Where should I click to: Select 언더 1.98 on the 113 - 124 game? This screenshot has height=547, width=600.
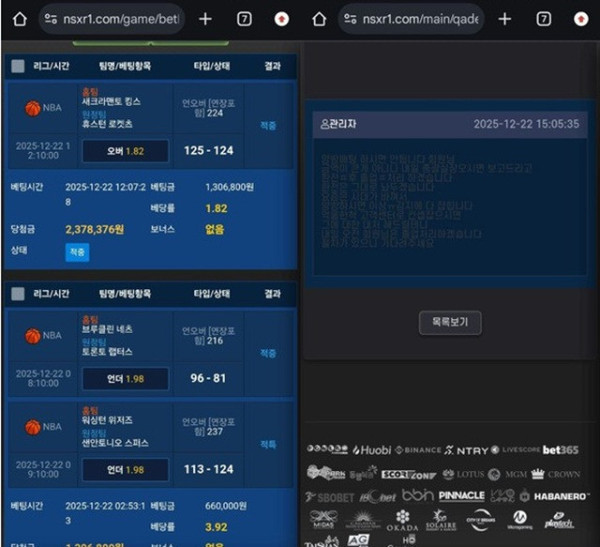pyautogui.click(x=124, y=469)
